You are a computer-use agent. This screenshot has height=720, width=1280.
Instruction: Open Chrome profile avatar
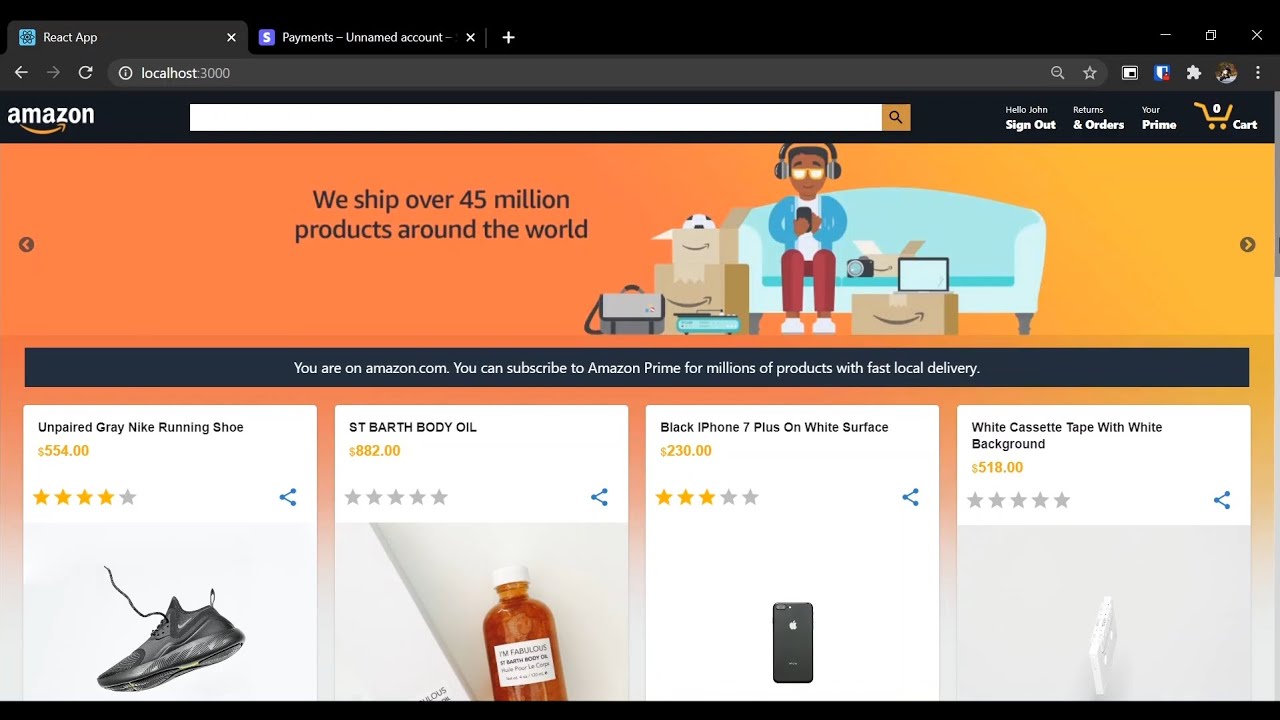click(1226, 73)
